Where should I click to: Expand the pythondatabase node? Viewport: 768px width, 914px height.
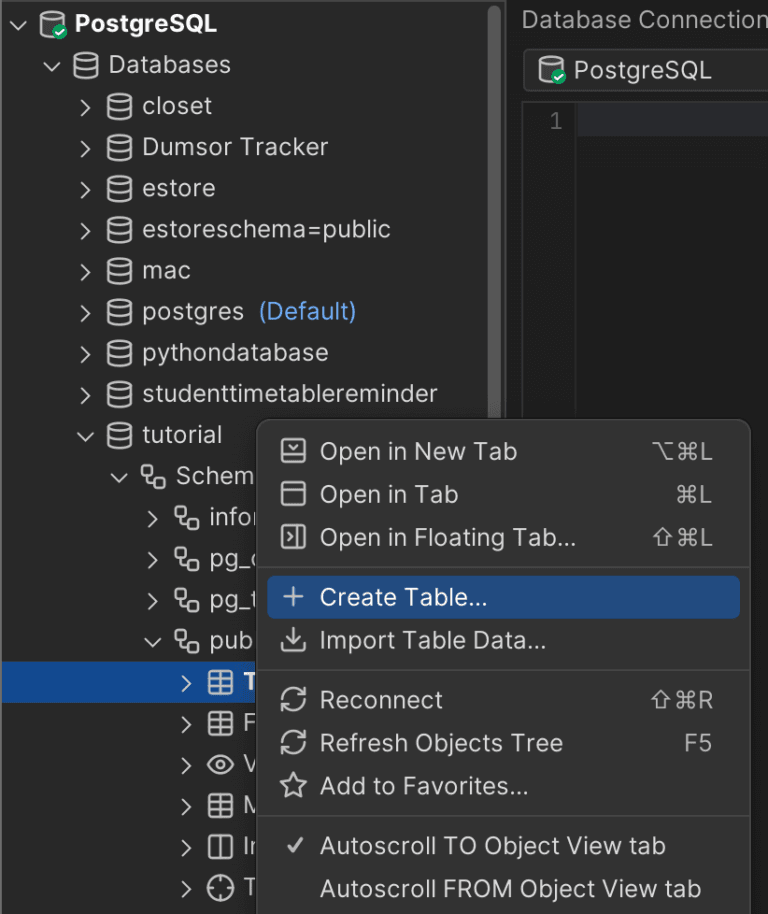pyautogui.click(x=86, y=353)
